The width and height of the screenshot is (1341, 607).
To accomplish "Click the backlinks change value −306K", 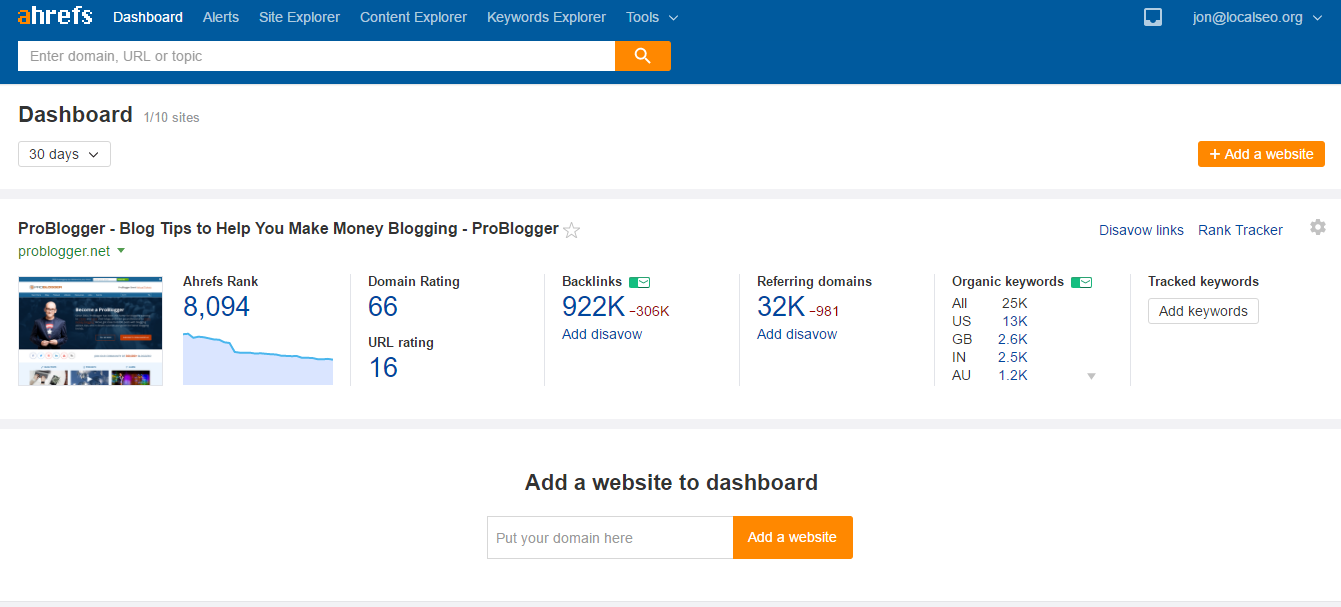I will tap(649, 311).
